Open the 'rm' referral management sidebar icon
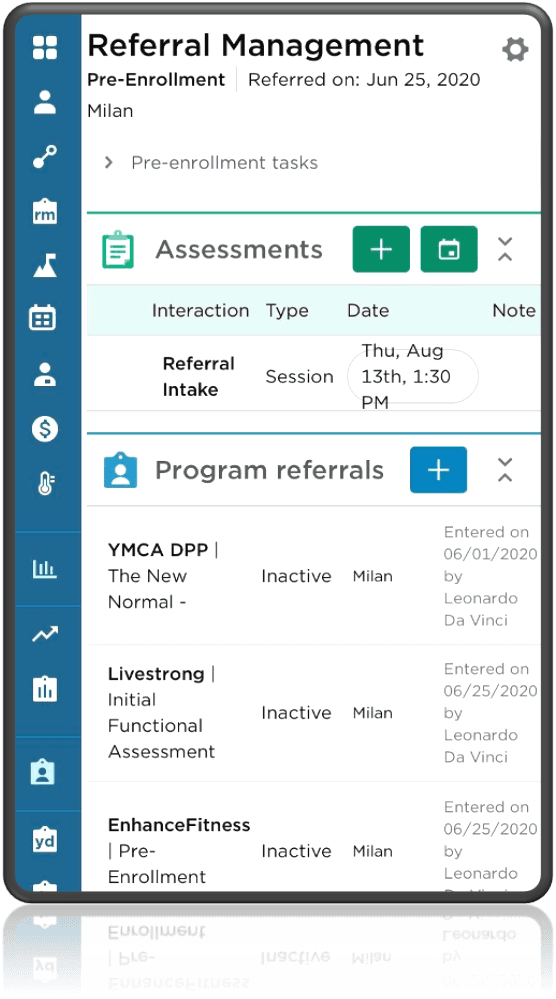This screenshot has width=556, height=999. (x=45, y=212)
